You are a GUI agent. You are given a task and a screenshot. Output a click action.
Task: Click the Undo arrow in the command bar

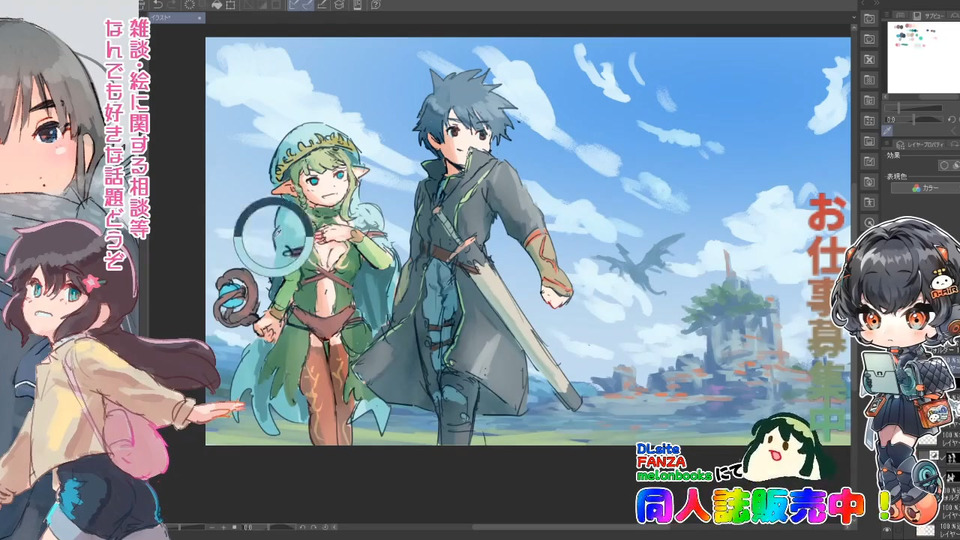[x=157, y=4]
